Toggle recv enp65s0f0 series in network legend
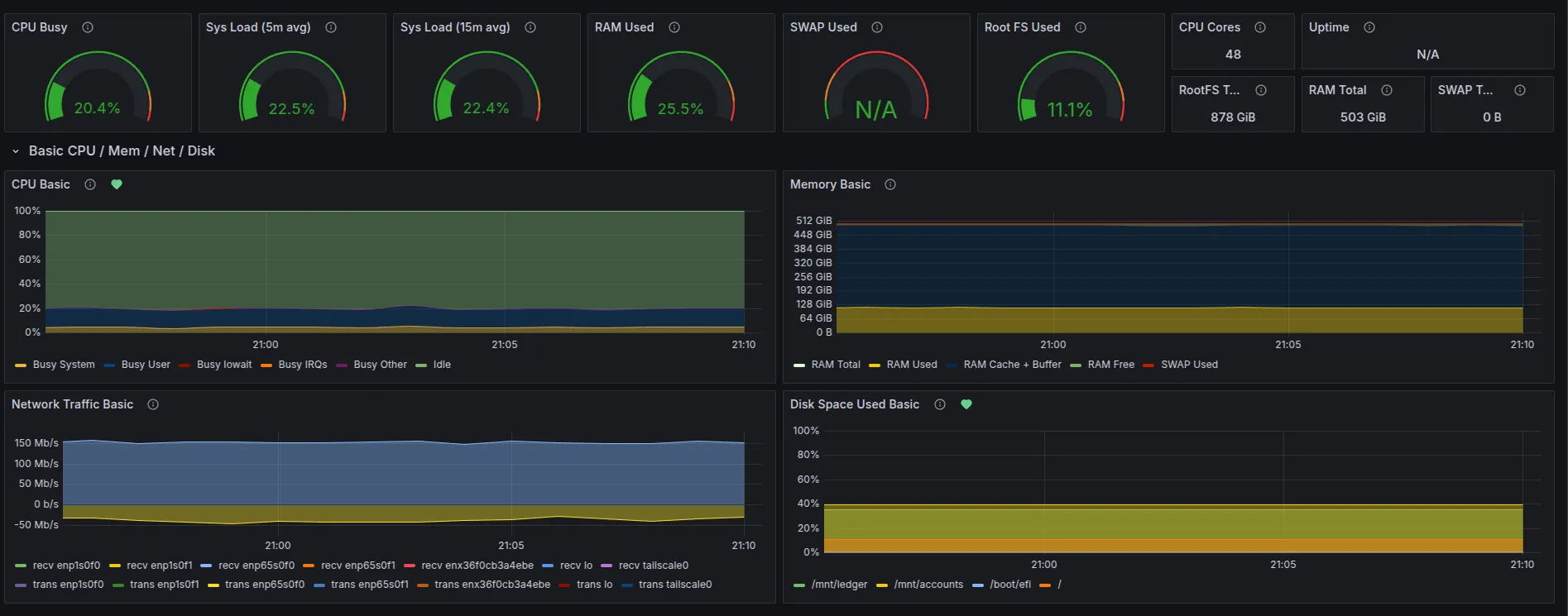The image size is (1568, 616). pos(256,566)
